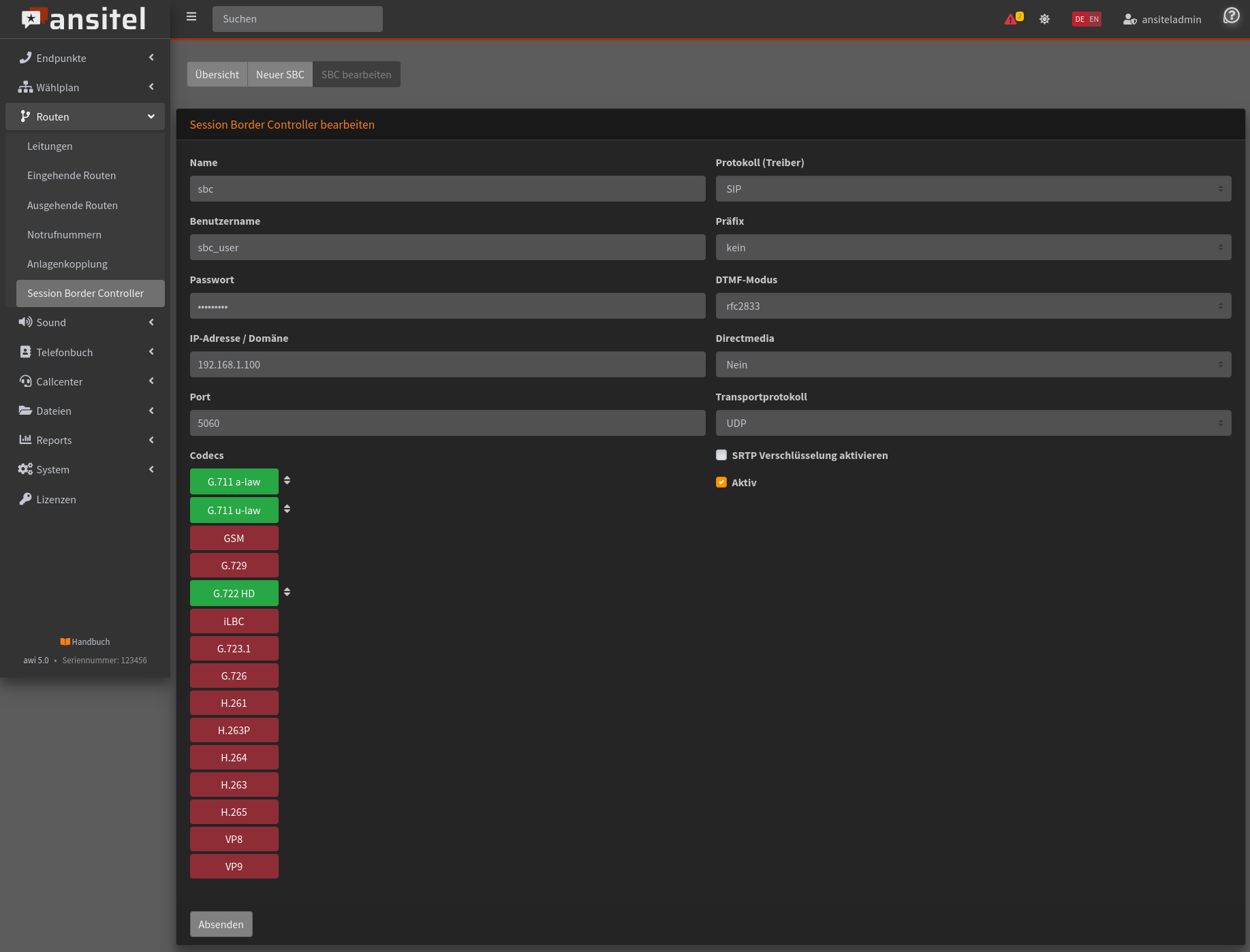
Task: Open the Handbuch book icon link
Action: tap(65, 641)
